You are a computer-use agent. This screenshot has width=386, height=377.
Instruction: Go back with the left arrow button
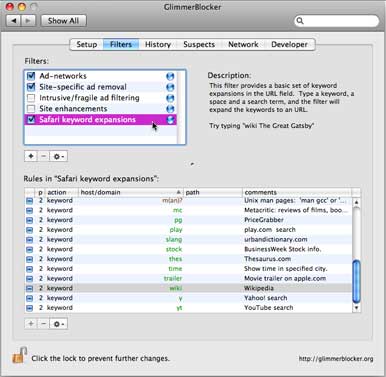14,21
